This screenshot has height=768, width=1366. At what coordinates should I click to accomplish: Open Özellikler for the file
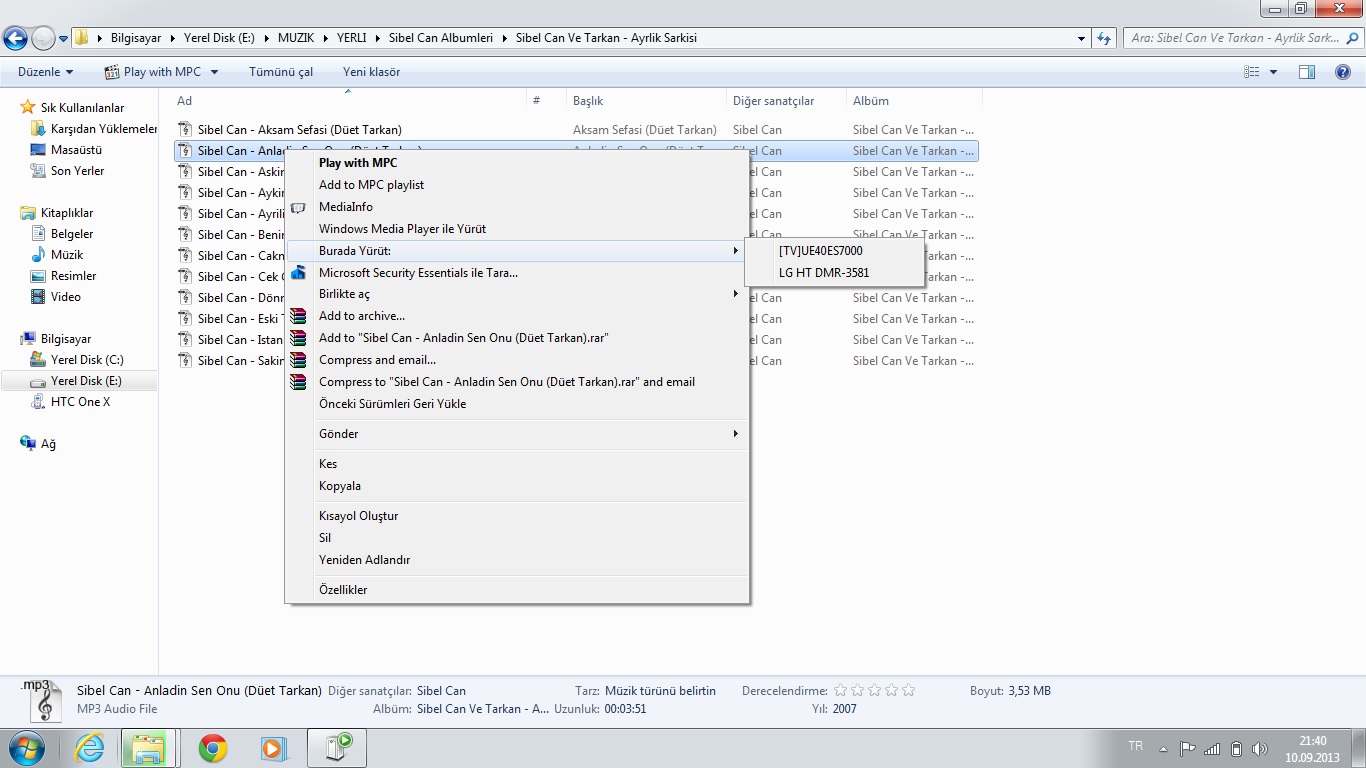343,590
